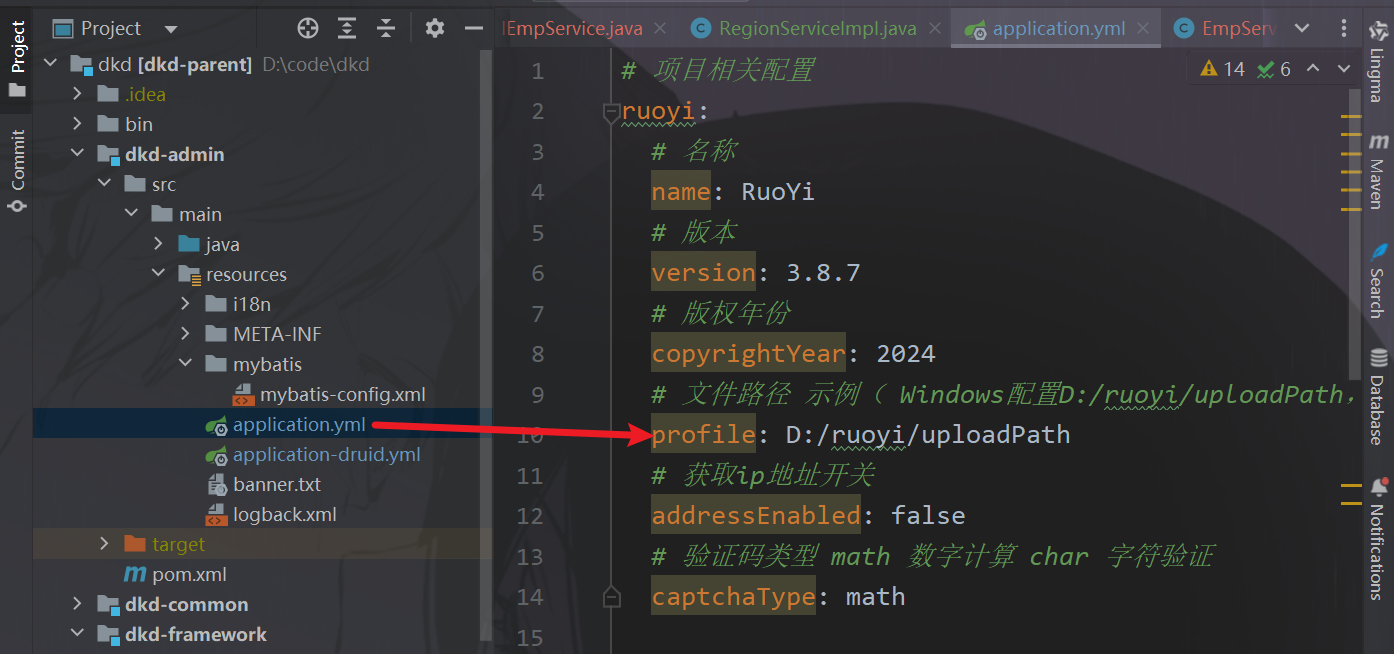Switch to the EmpService.java tab
The image size is (1394, 654).
pyautogui.click(x=574, y=28)
